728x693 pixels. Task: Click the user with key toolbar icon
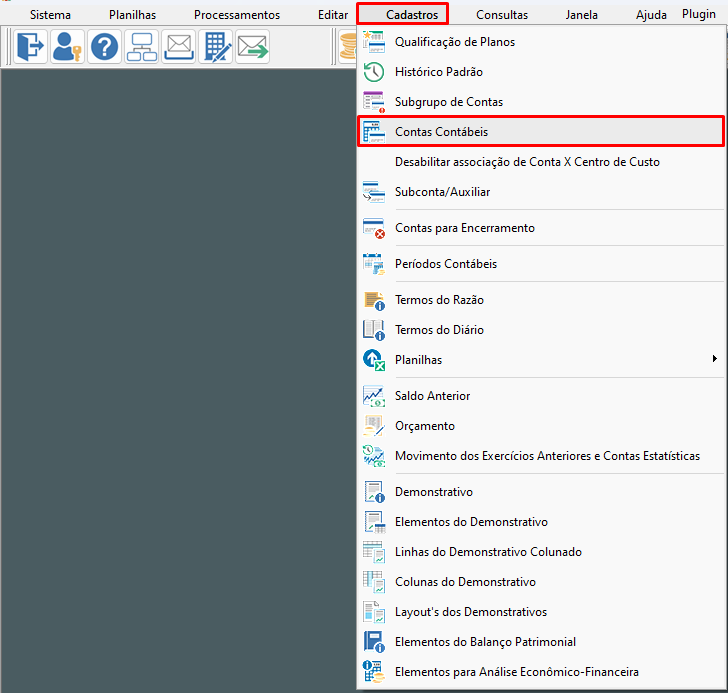point(67,46)
